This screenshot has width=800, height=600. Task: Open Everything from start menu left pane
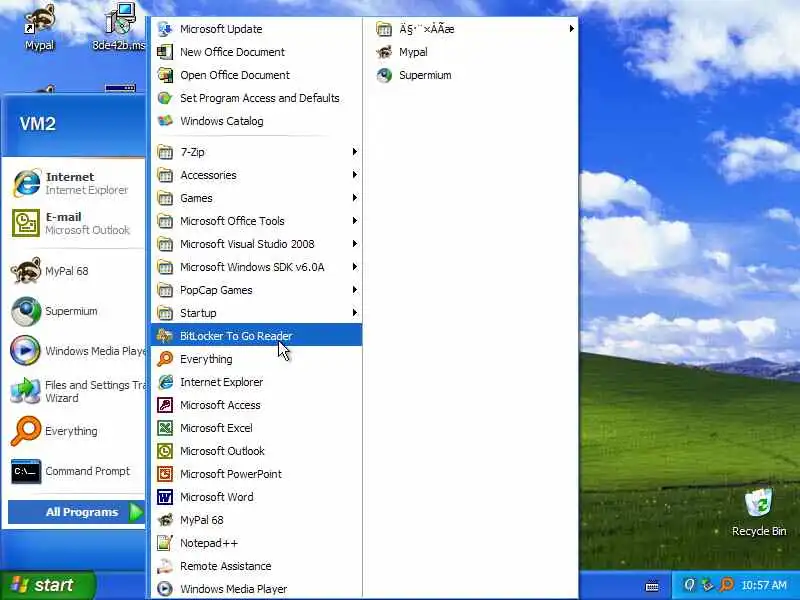(74, 431)
